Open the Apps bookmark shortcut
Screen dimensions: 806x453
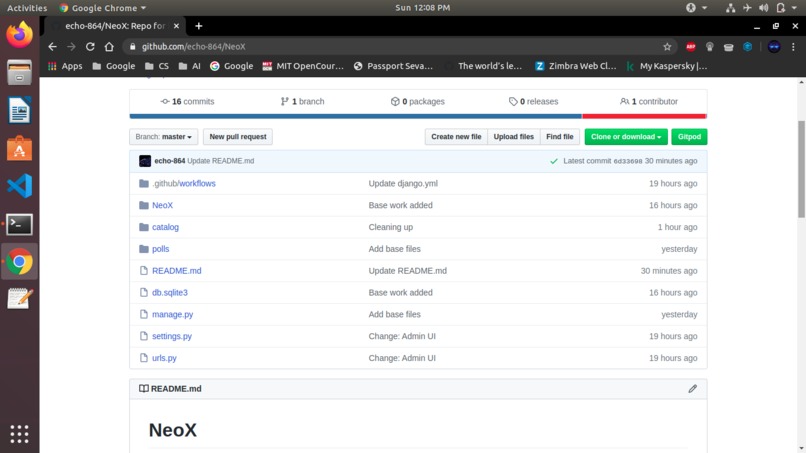click(x=65, y=66)
